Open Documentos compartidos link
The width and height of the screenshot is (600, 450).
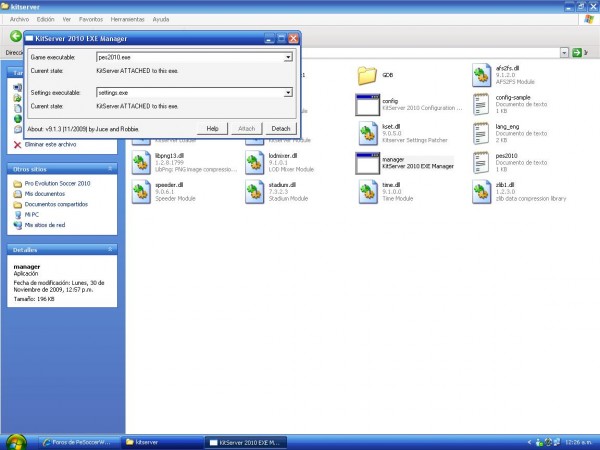[56, 204]
